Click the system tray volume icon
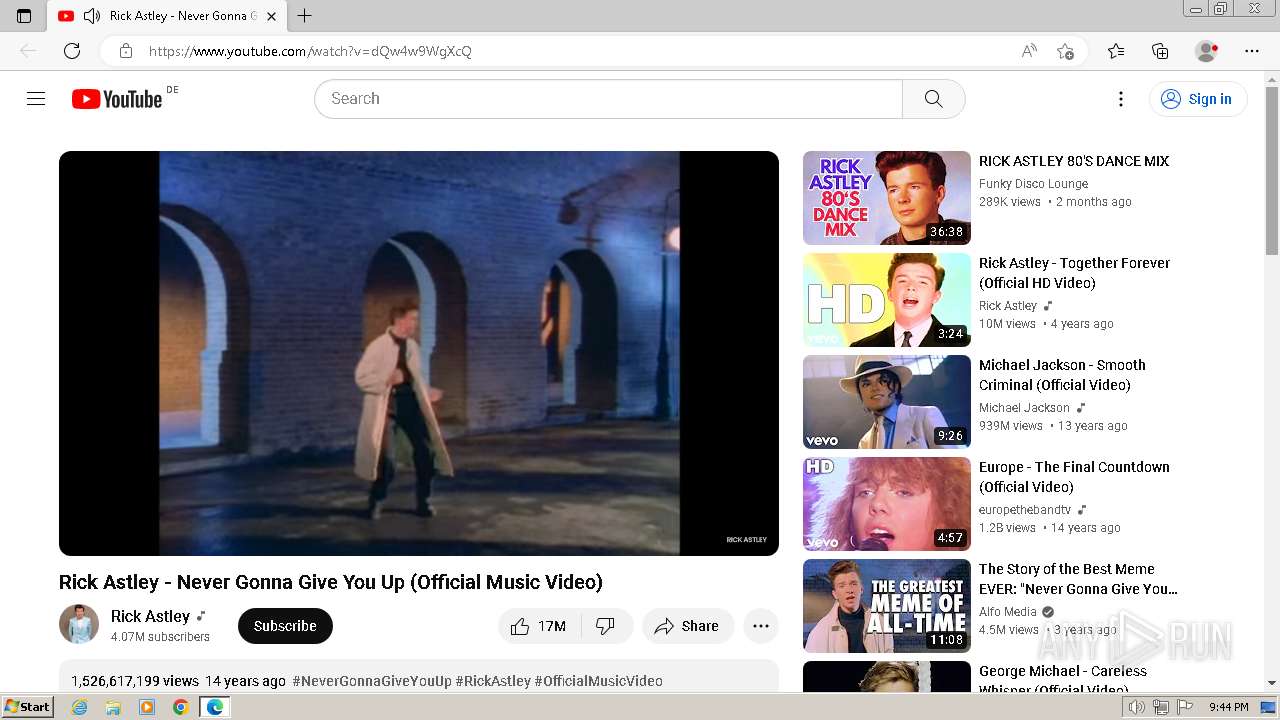Image resolution: width=1280 pixels, height=720 pixels. coord(1137,707)
